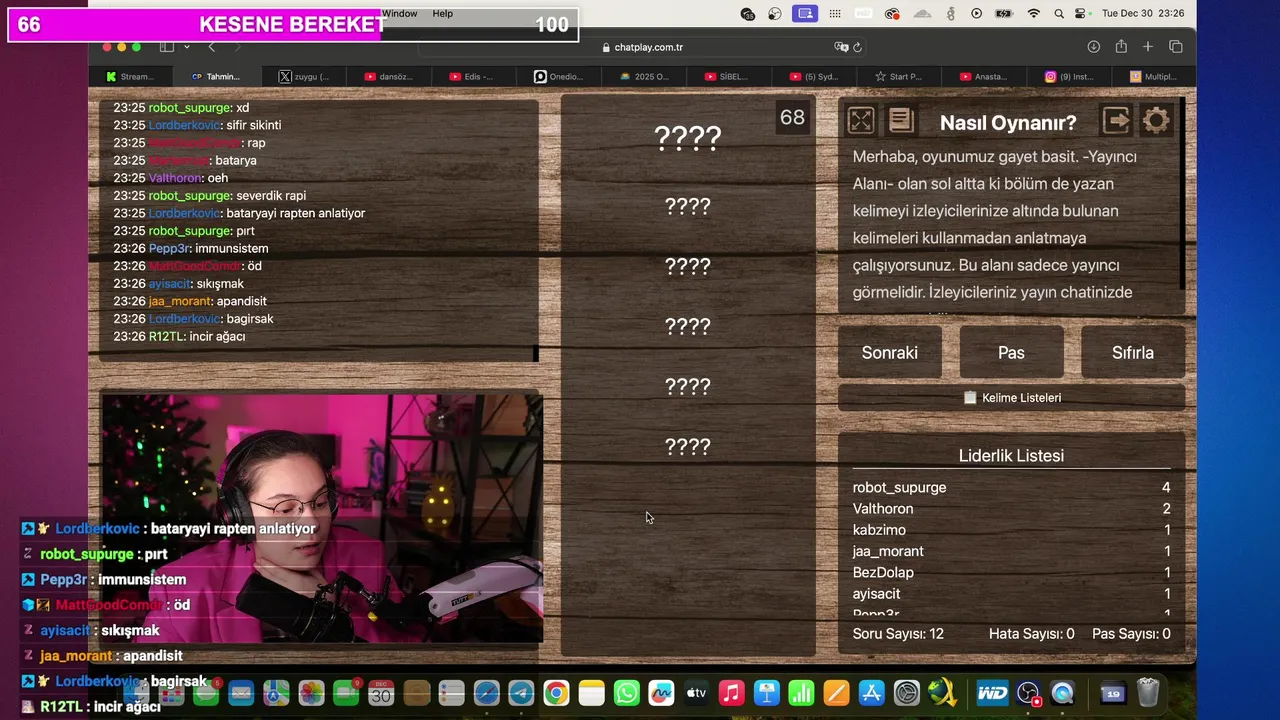Open Spotlight search icon in menu bar
The width and height of the screenshot is (1280, 720).
click(x=1057, y=13)
